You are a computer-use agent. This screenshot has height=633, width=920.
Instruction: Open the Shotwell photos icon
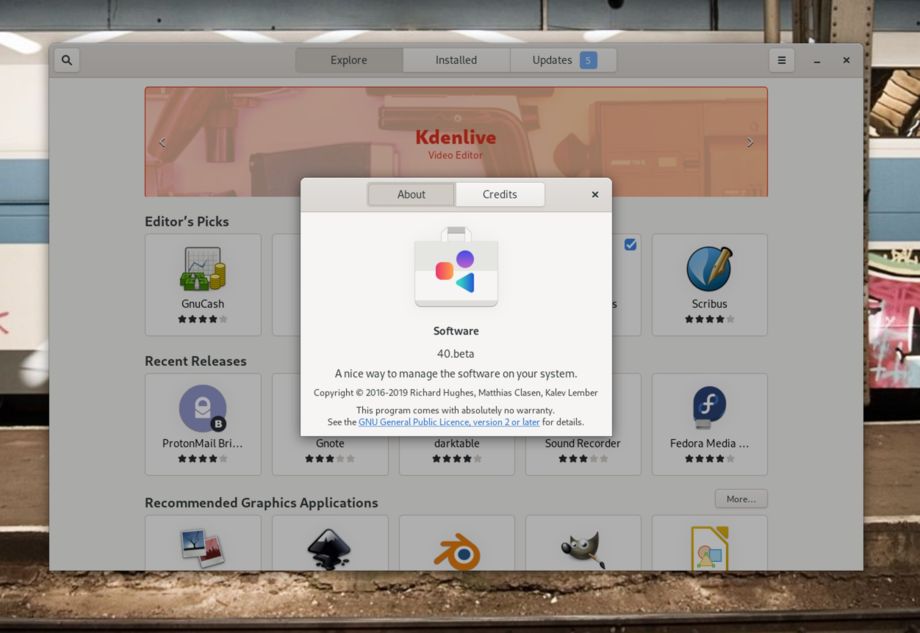point(202,549)
